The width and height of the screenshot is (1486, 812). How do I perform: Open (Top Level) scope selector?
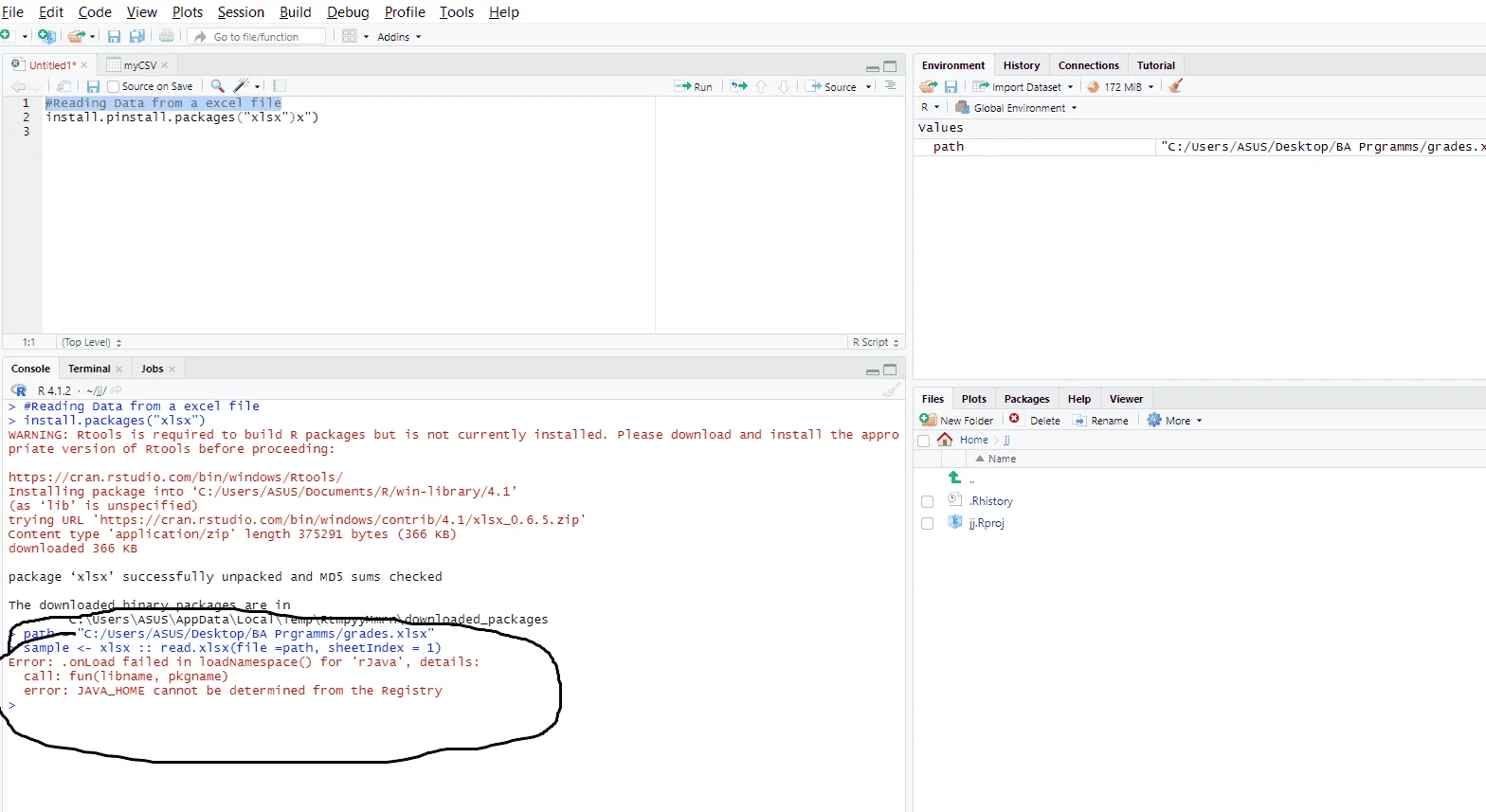pos(91,342)
